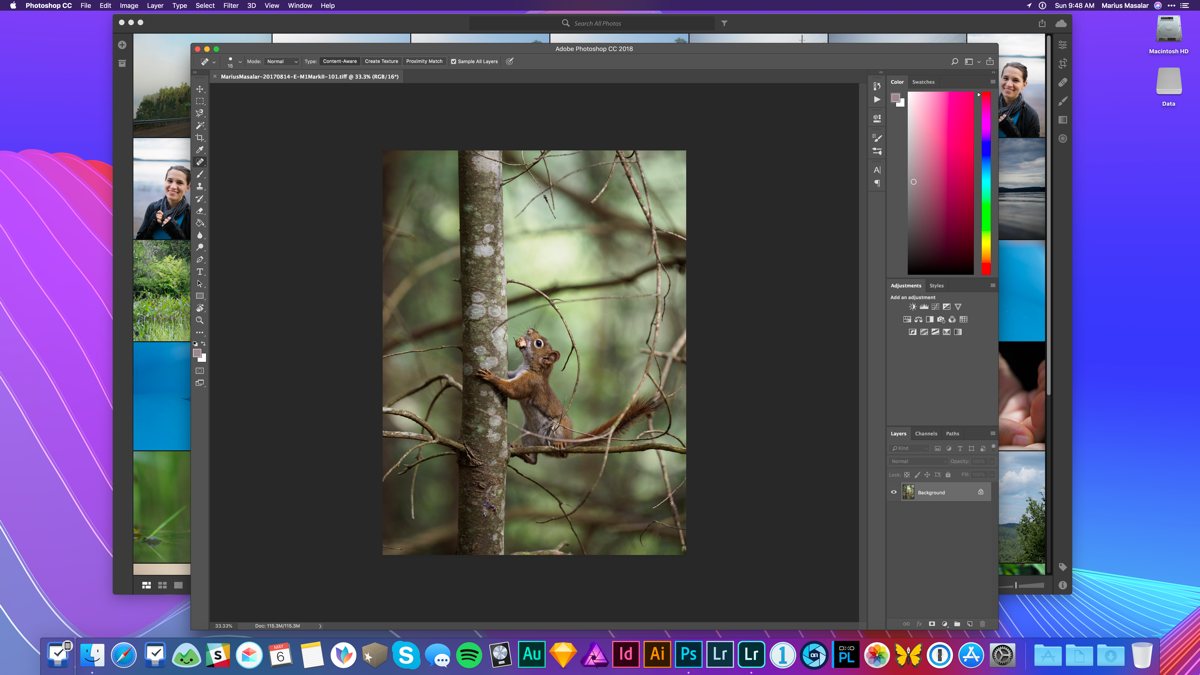Select the Move tool
Viewport: 1200px width, 675px height.
pyautogui.click(x=200, y=88)
